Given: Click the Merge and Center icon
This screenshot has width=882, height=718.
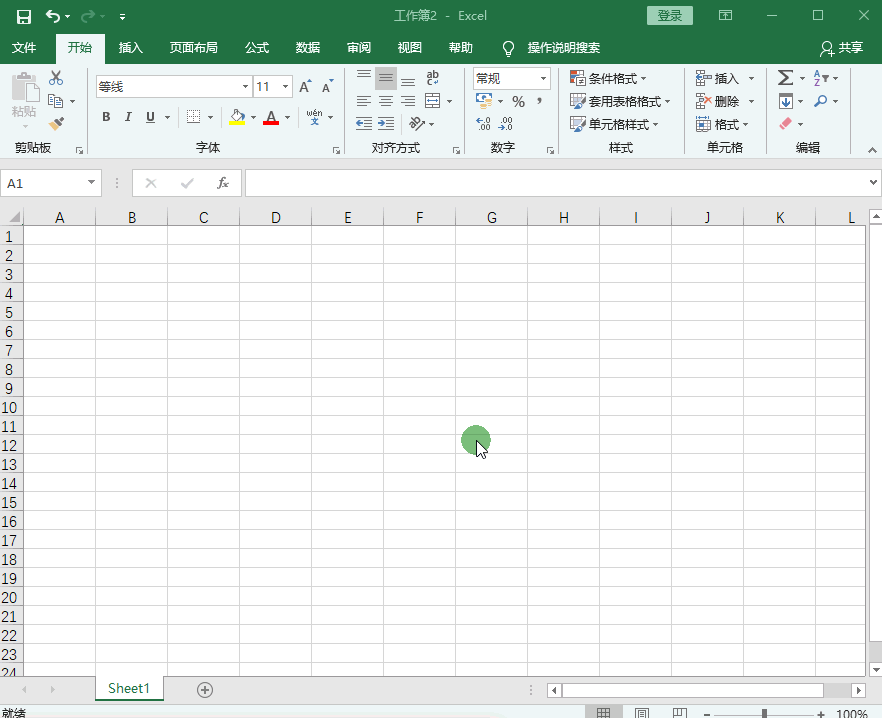Looking at the screenshot, I should pyautogui.click(x=433, y=101).
